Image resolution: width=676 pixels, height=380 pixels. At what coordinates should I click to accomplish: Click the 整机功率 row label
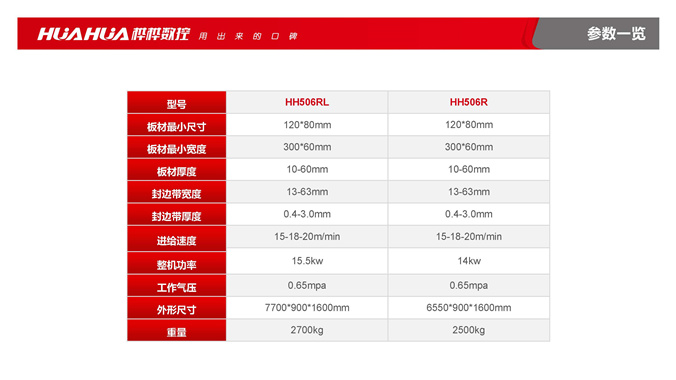click(177, 263)
